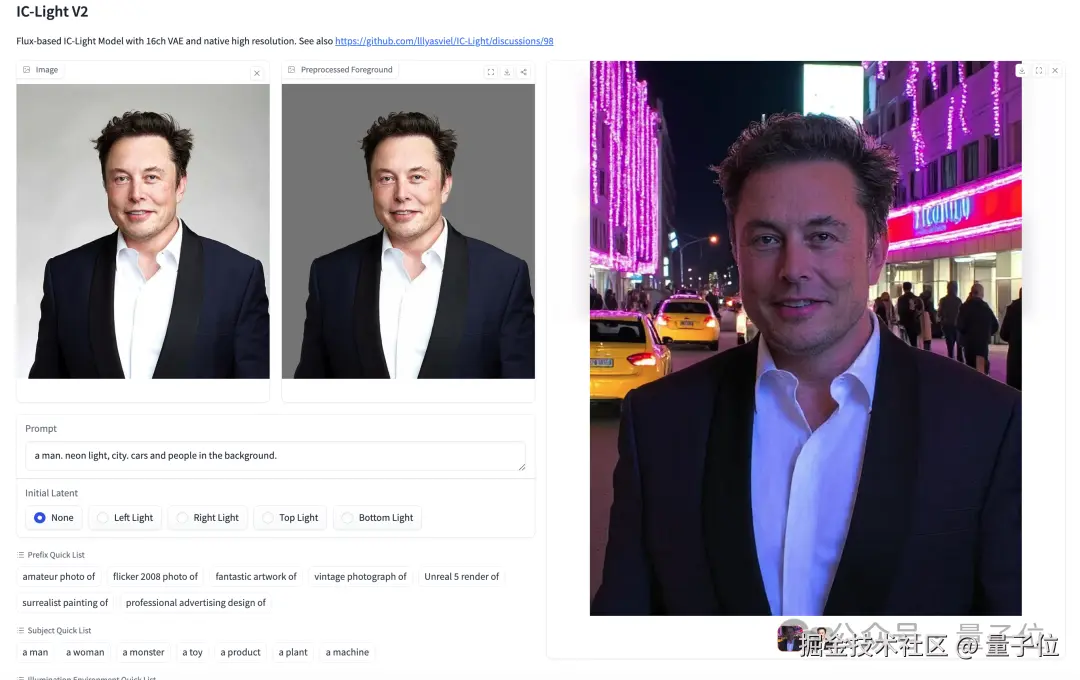
Task: Remove the uploaded input Image with the X
Action: pyautogui.click(x=257, y=73)
